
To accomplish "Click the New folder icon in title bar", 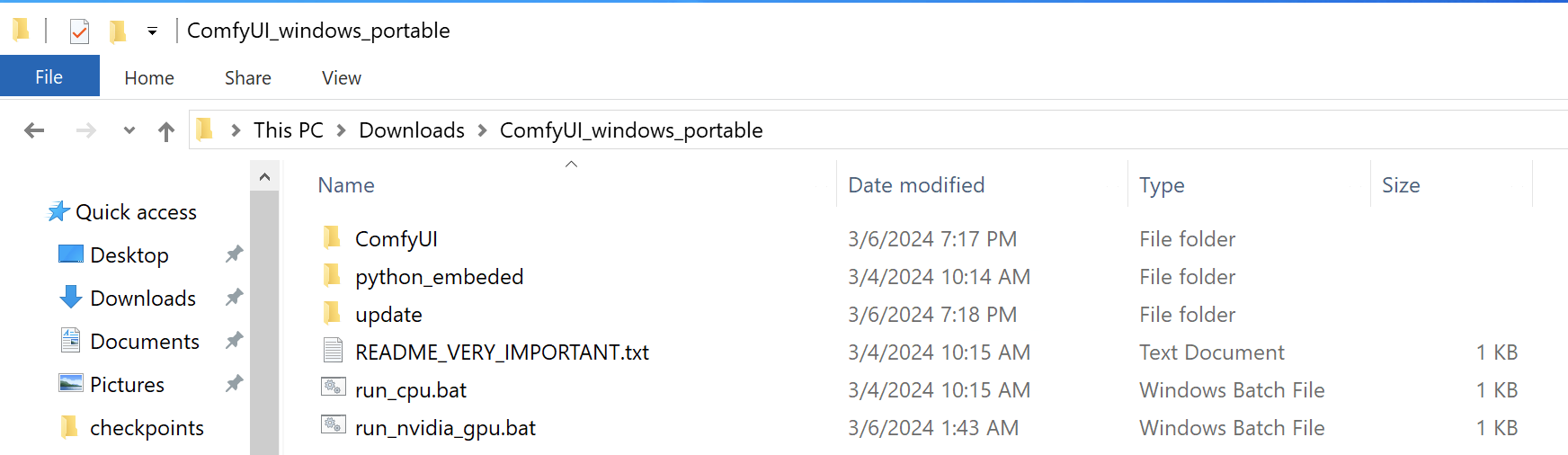I will (x=117, y=31).
